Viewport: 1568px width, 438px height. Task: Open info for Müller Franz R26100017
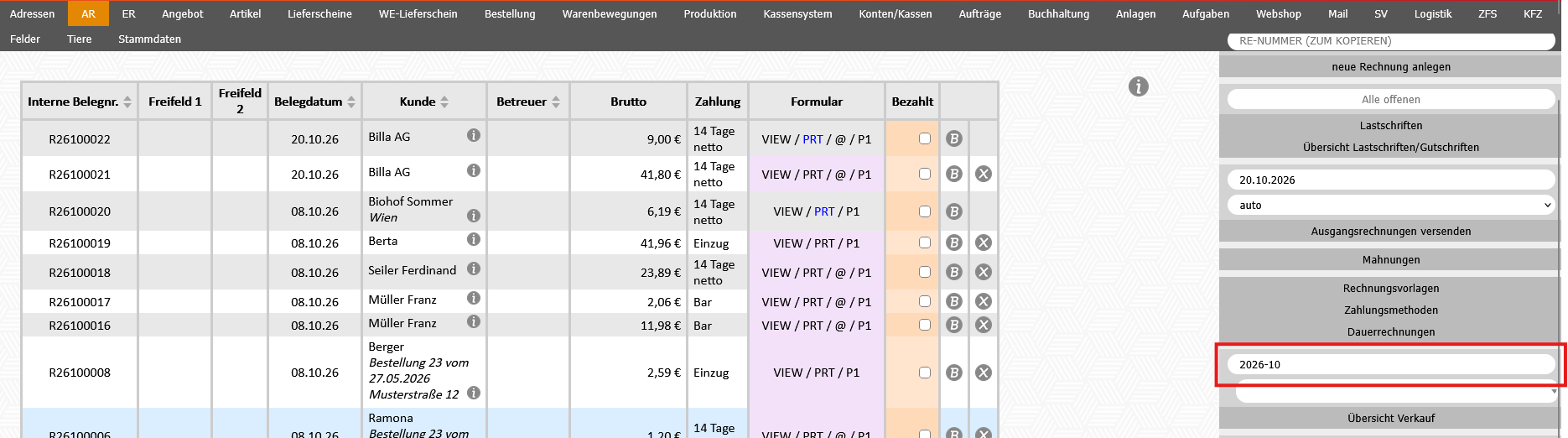pos(474,298)
